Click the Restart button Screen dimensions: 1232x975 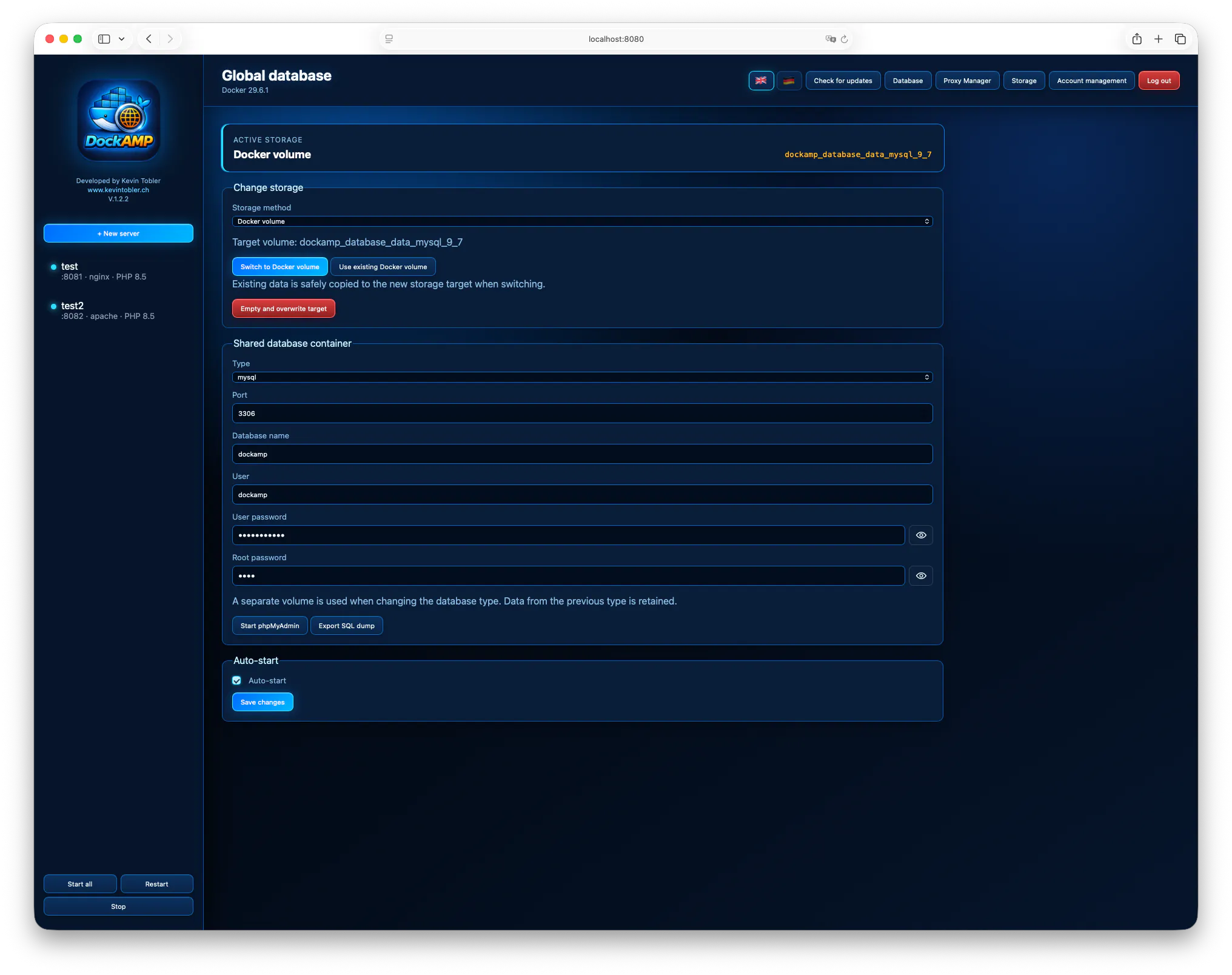coord(156,884)
